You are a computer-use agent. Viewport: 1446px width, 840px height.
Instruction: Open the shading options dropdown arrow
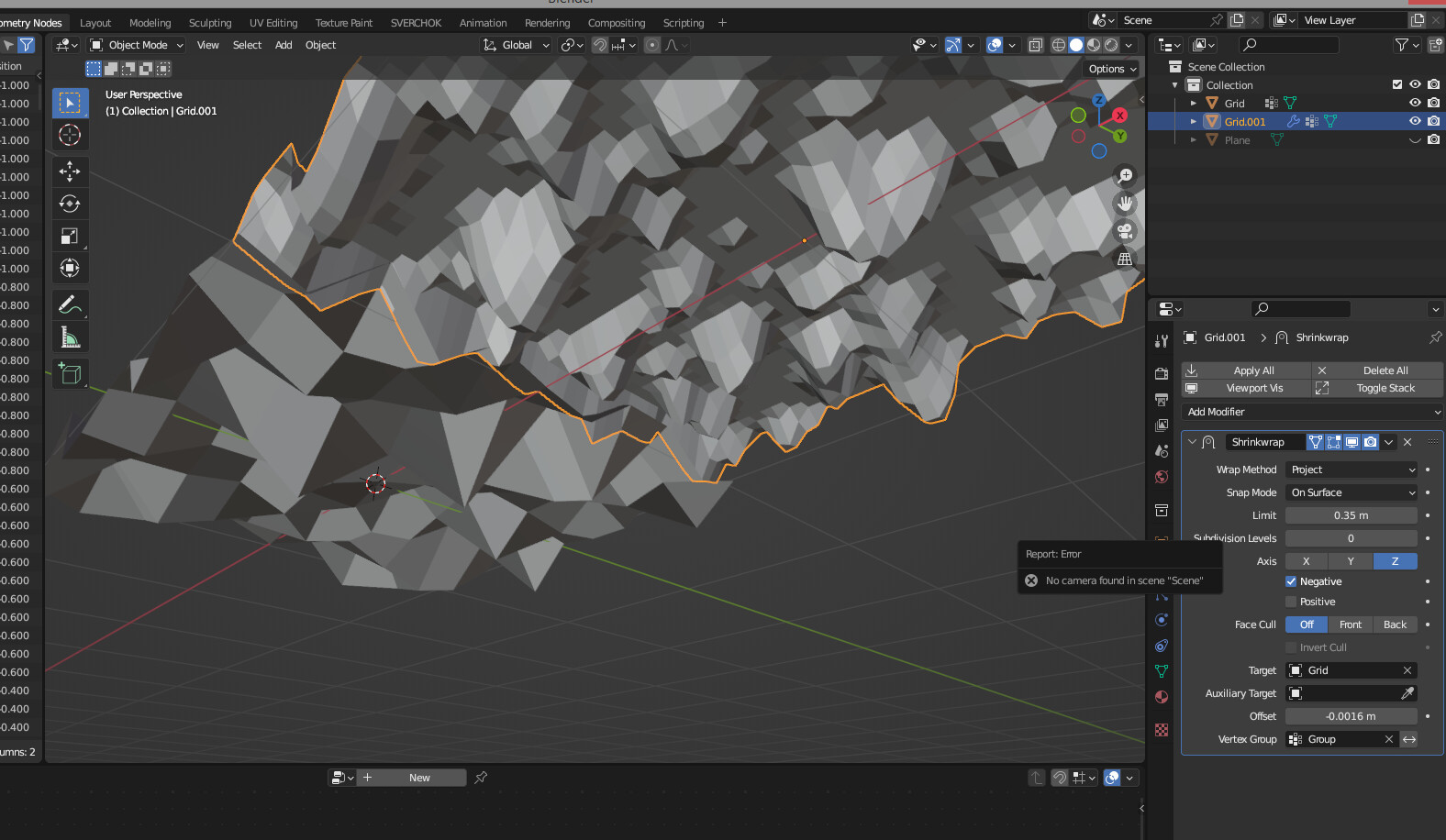tap(1129, 45)
